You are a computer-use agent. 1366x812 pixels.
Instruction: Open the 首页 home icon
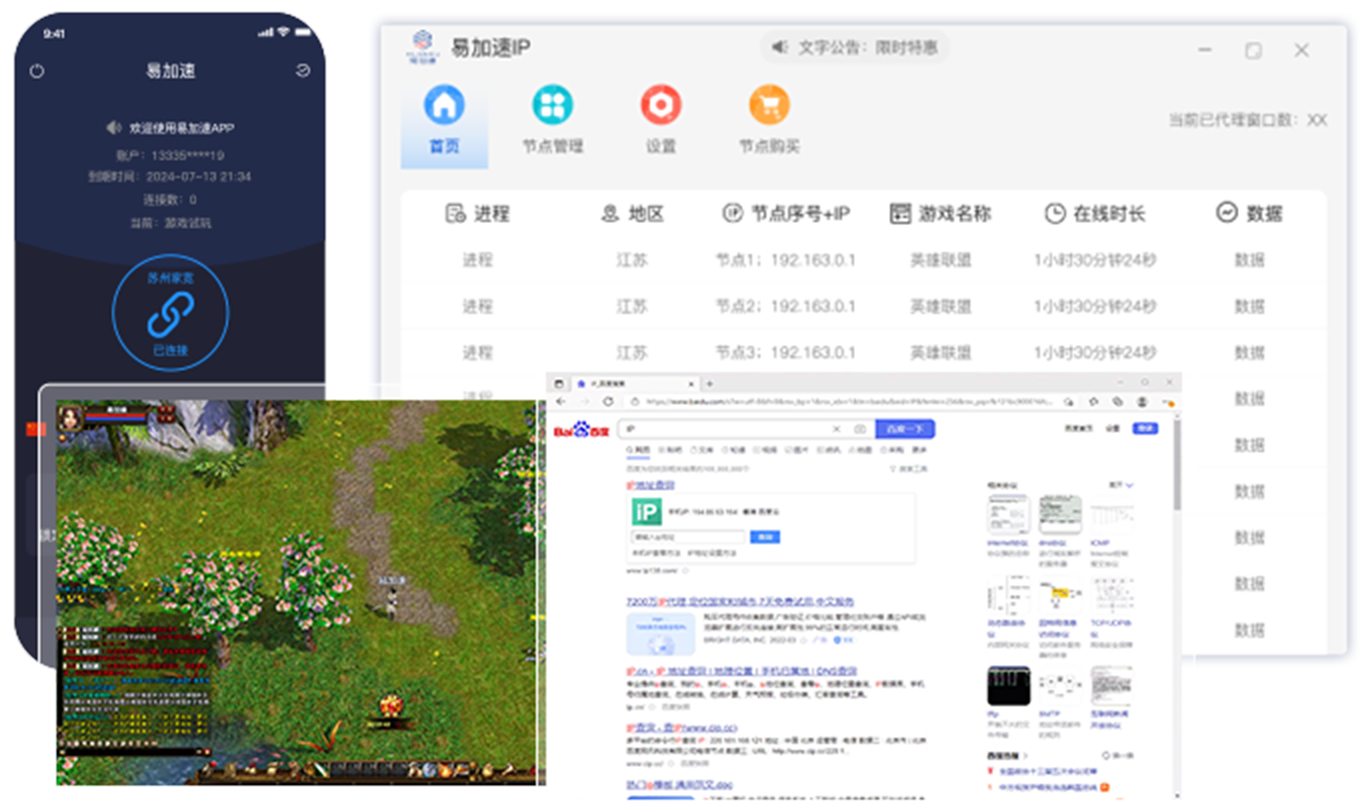[444, 105]
